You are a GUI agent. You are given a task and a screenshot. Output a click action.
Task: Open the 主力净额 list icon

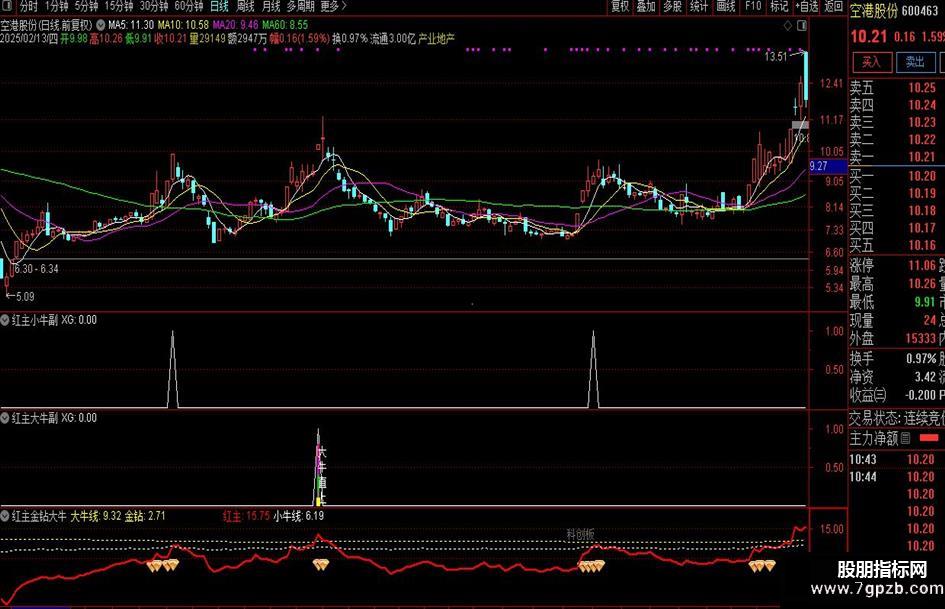click(x=905, y=438)
